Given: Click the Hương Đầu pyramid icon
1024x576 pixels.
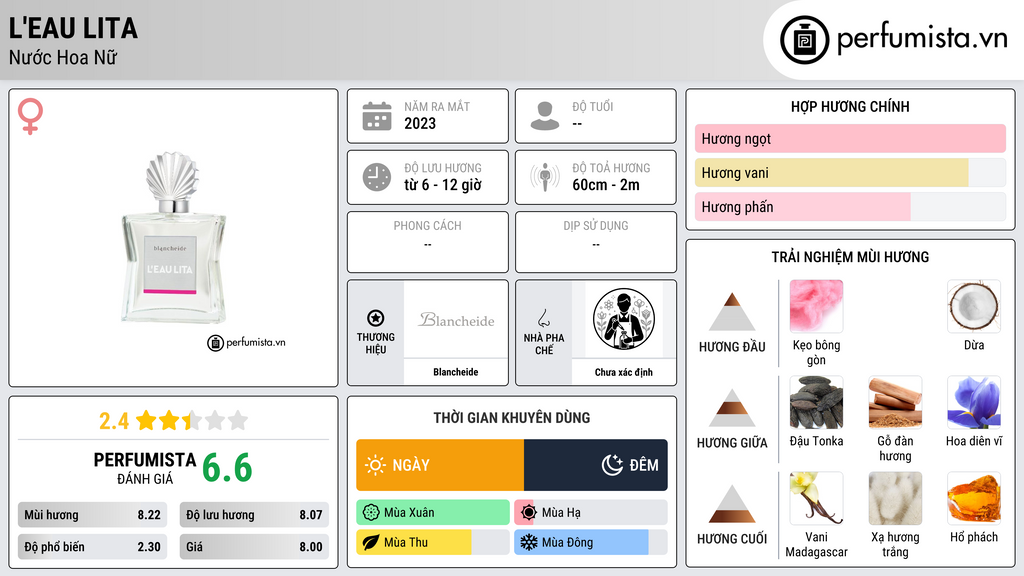Looking at the screenshot, I should tap(732, 312).
